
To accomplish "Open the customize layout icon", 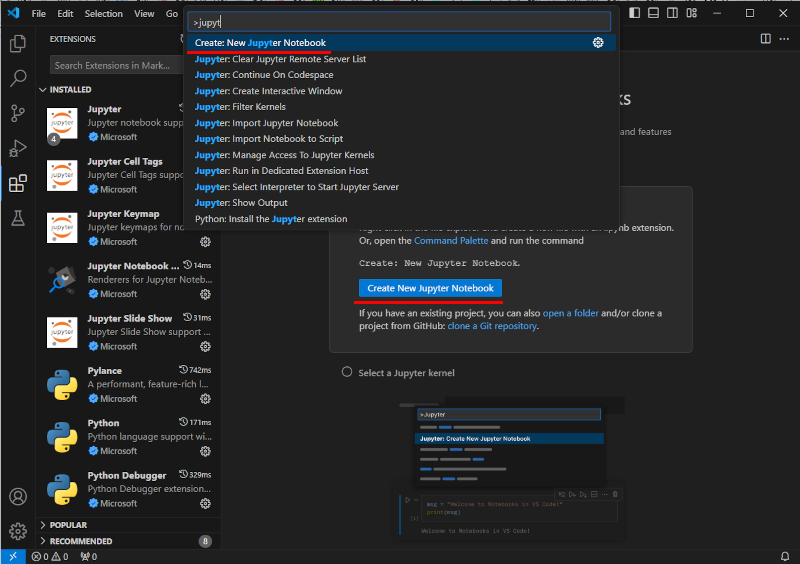I will point(691,13).
